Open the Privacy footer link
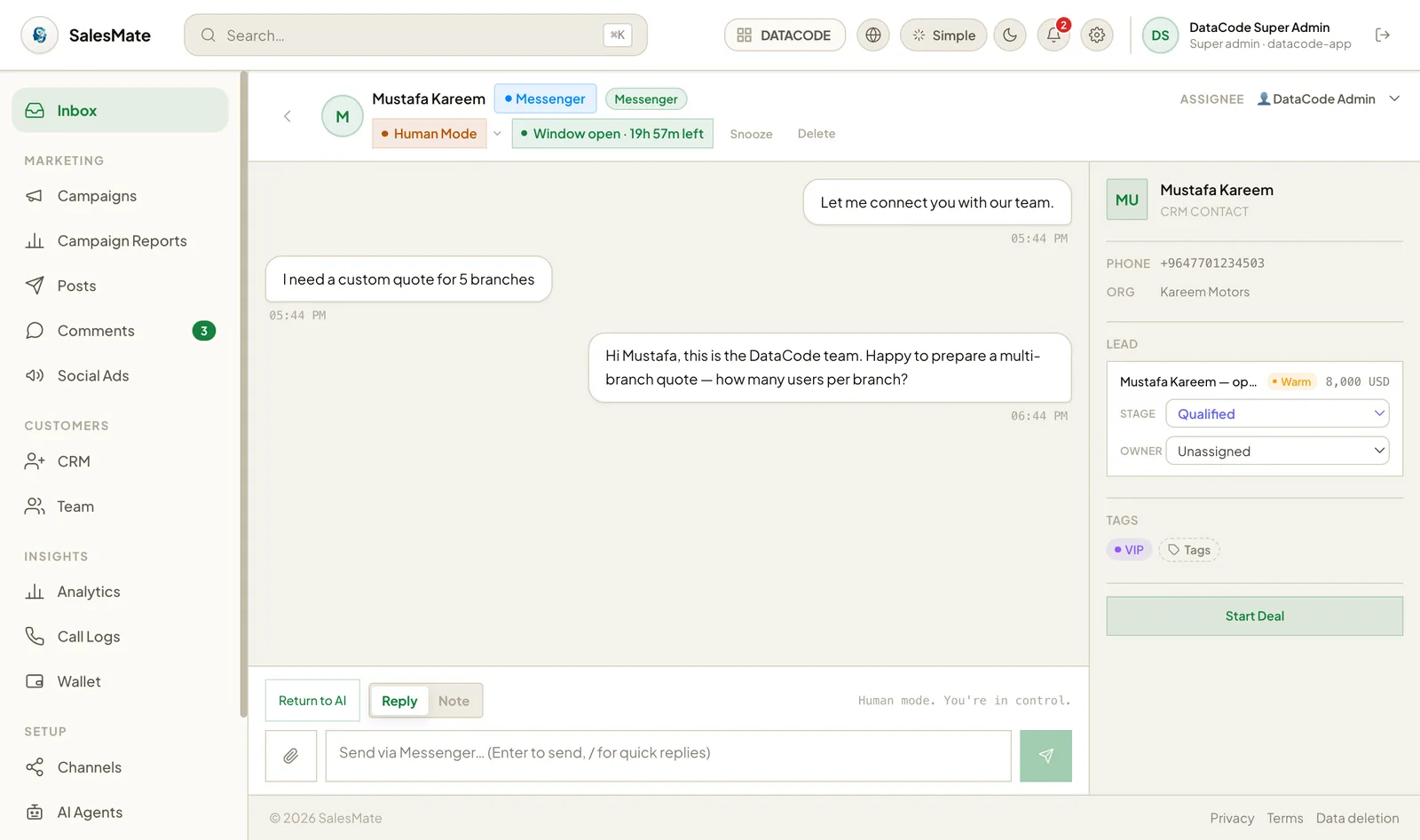The width and height of the screenshot is (1420, 840). click(1232, 819)
